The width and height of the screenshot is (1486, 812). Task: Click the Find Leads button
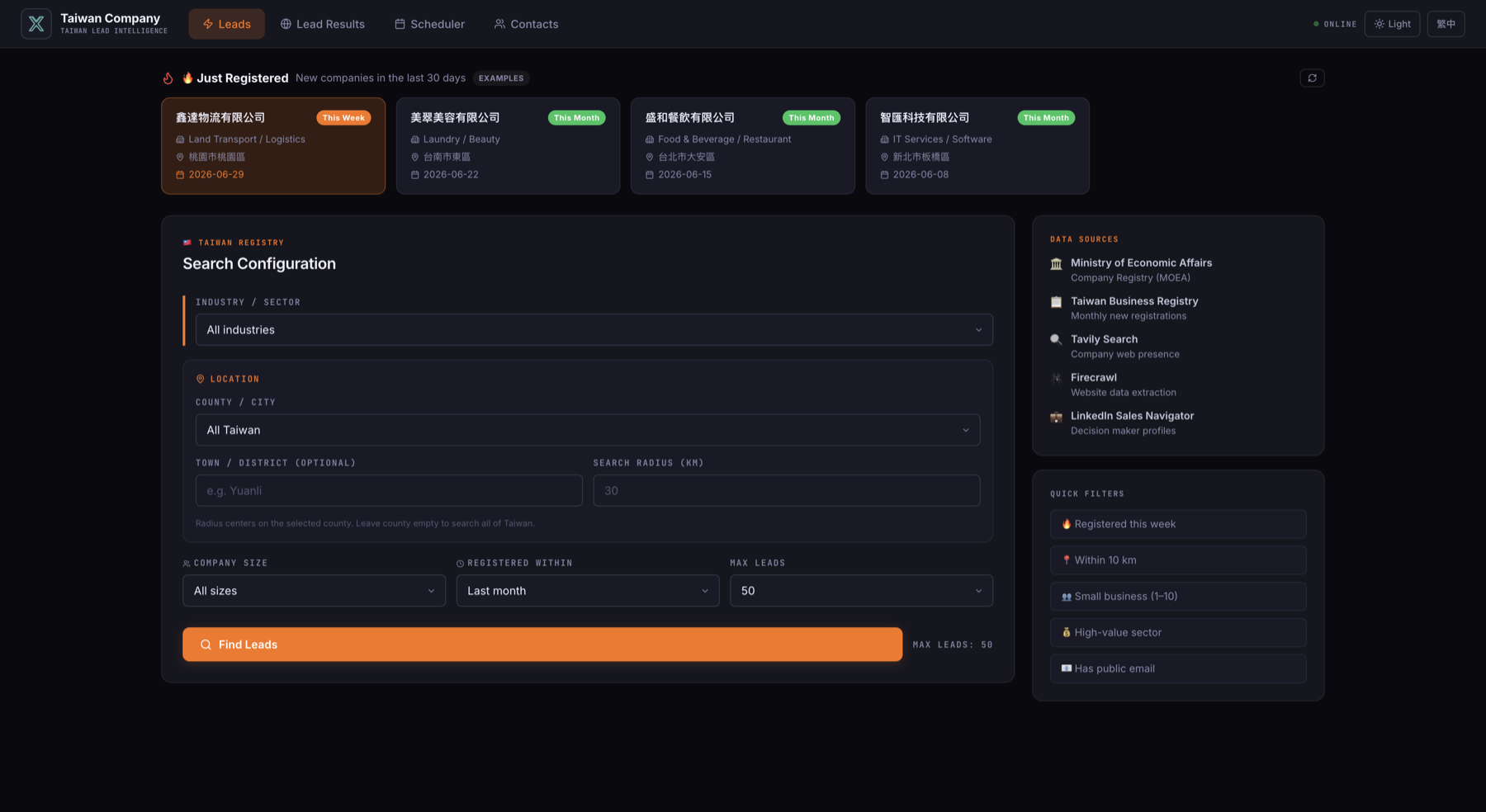click(542, 644)
